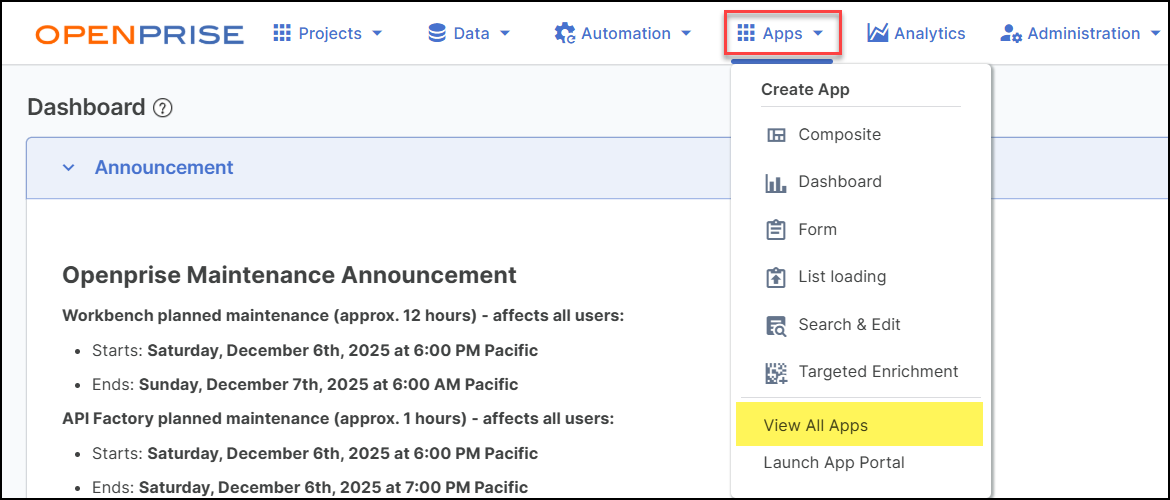This screenshot has width=1170, height=500.
Task: Click the Automation gear icon
Action: [564, 34]
